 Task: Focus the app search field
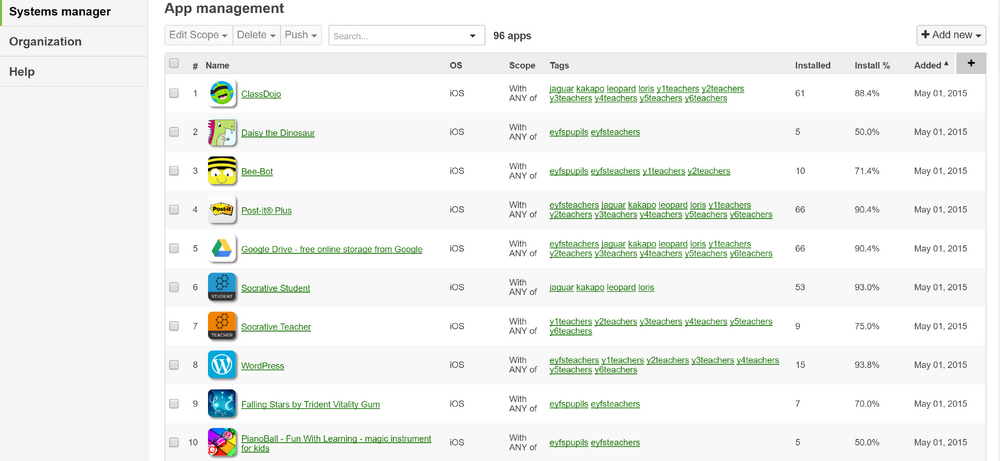pos(407,36)
